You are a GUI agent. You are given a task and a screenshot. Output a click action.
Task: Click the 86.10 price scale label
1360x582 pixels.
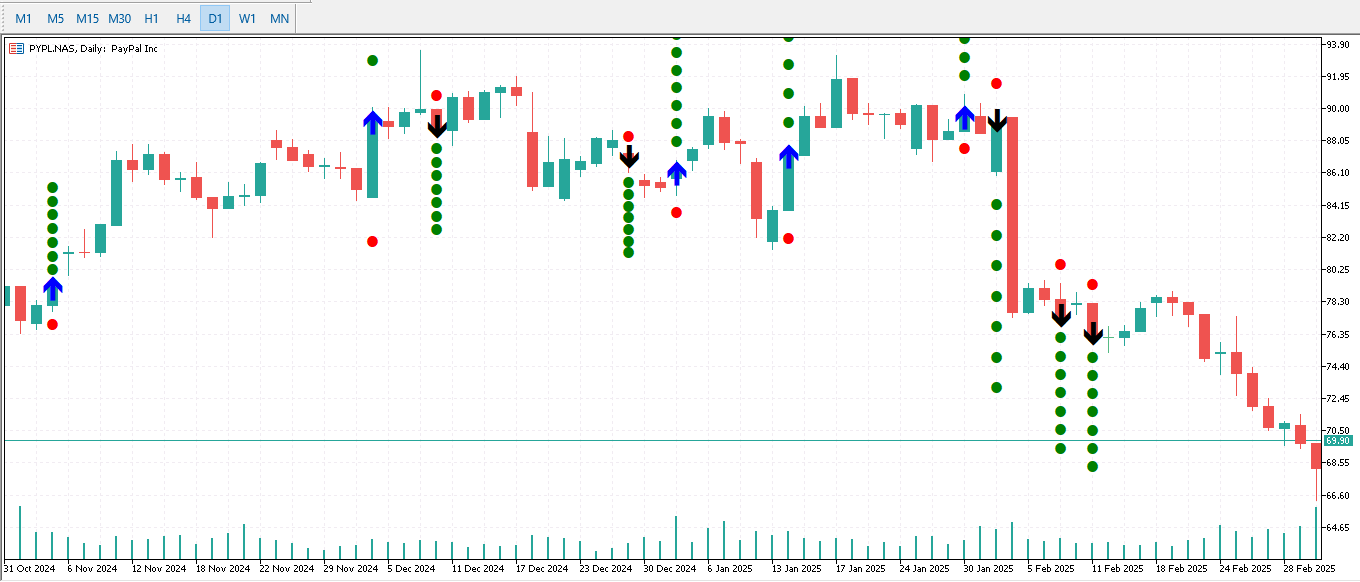tap(1337, 173)
